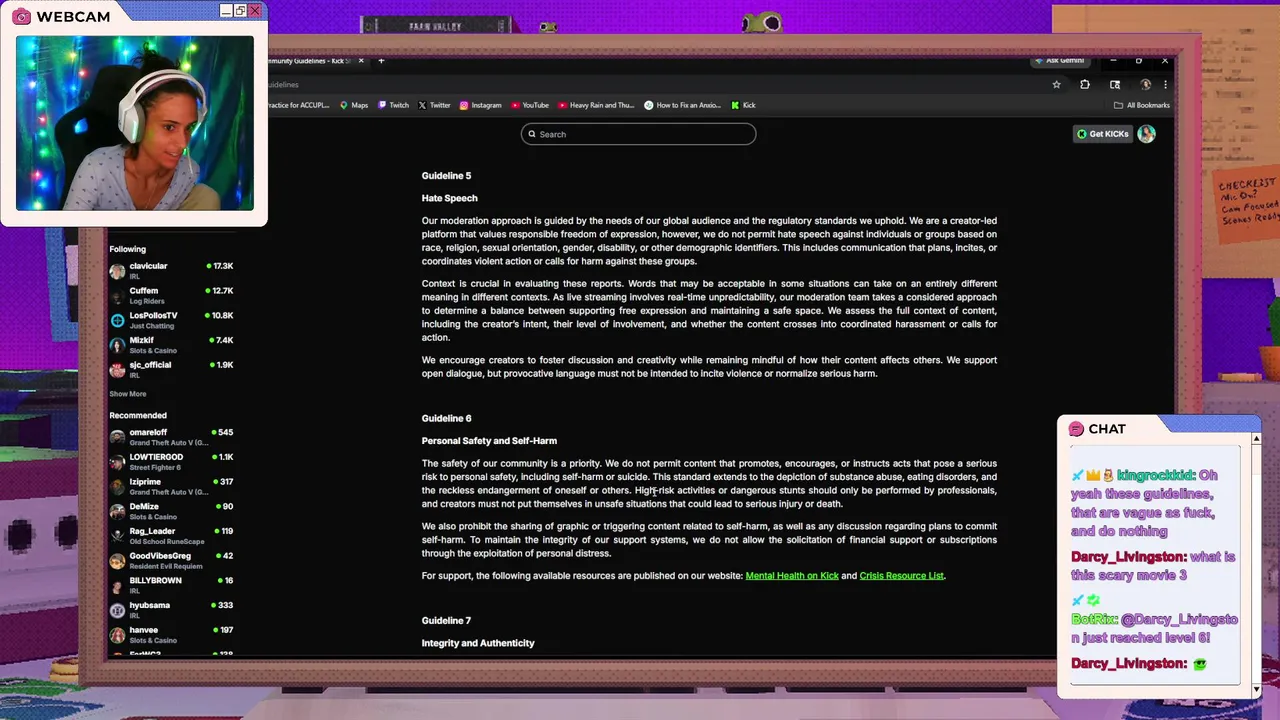Click the Kick search field
Image resolution: width=1280 pixels, height=720 pixels.
click(x=638, y=134)
